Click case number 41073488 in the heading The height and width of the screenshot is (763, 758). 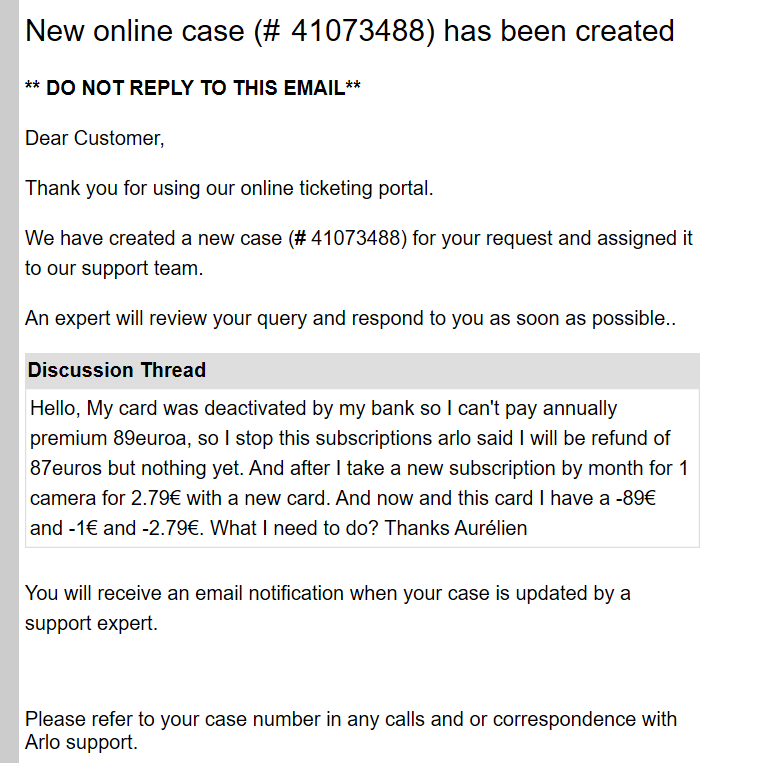tap(359, 31)
